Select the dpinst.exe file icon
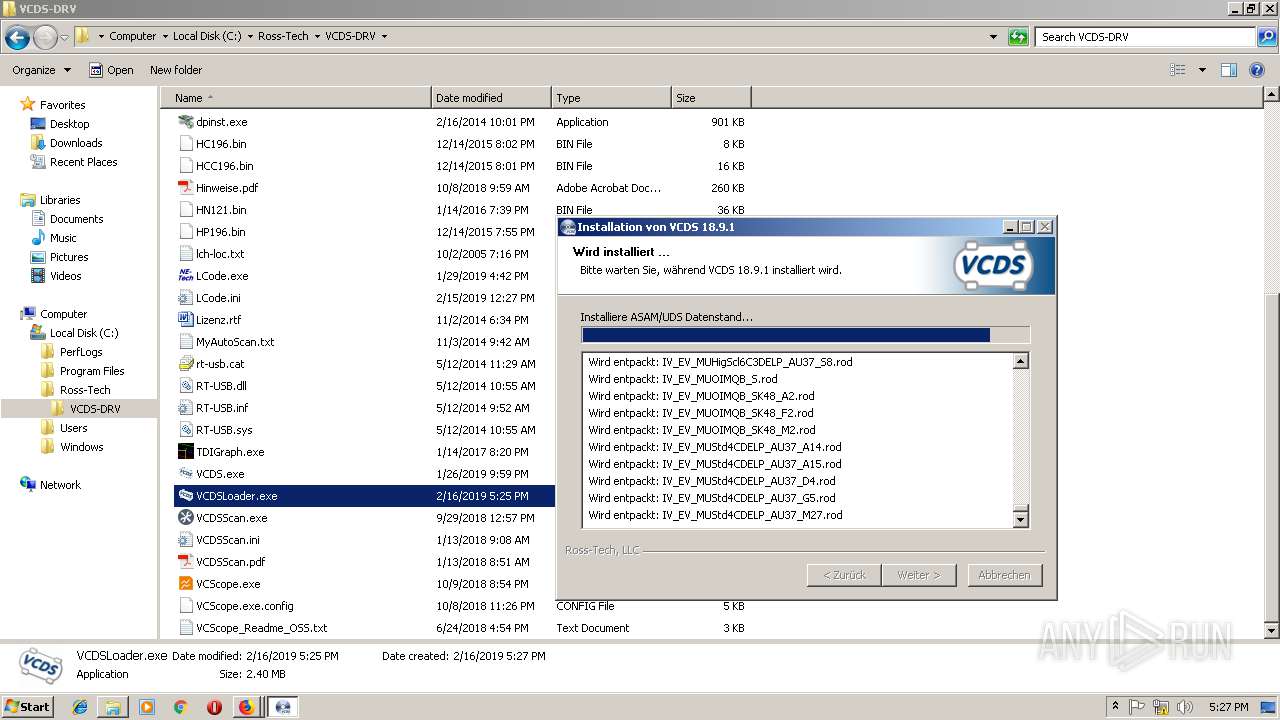The height and width of the screenshot is (720, 1280). tap(185, 122)
